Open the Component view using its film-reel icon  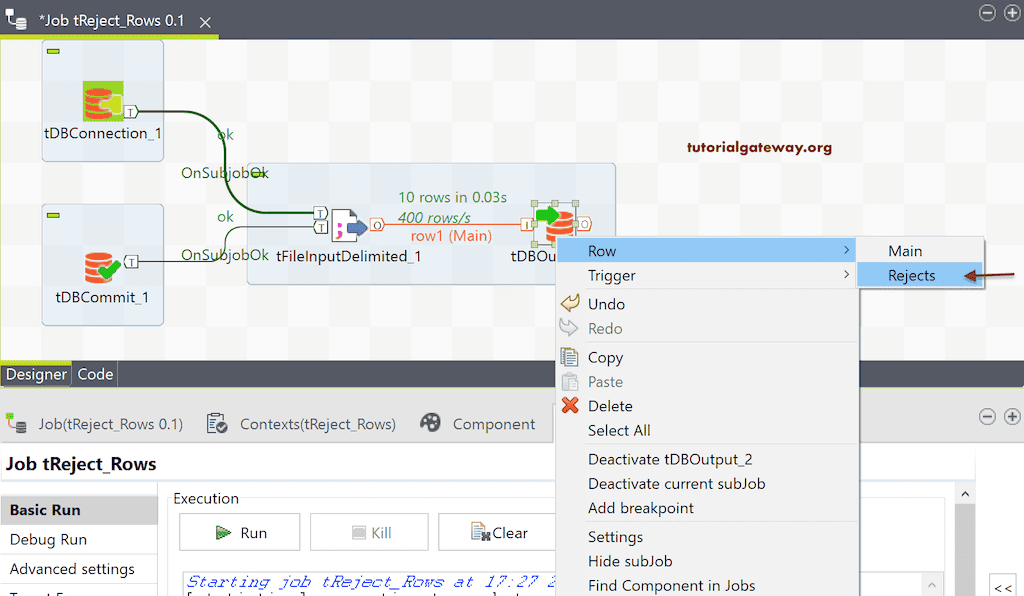pos(430,423)
